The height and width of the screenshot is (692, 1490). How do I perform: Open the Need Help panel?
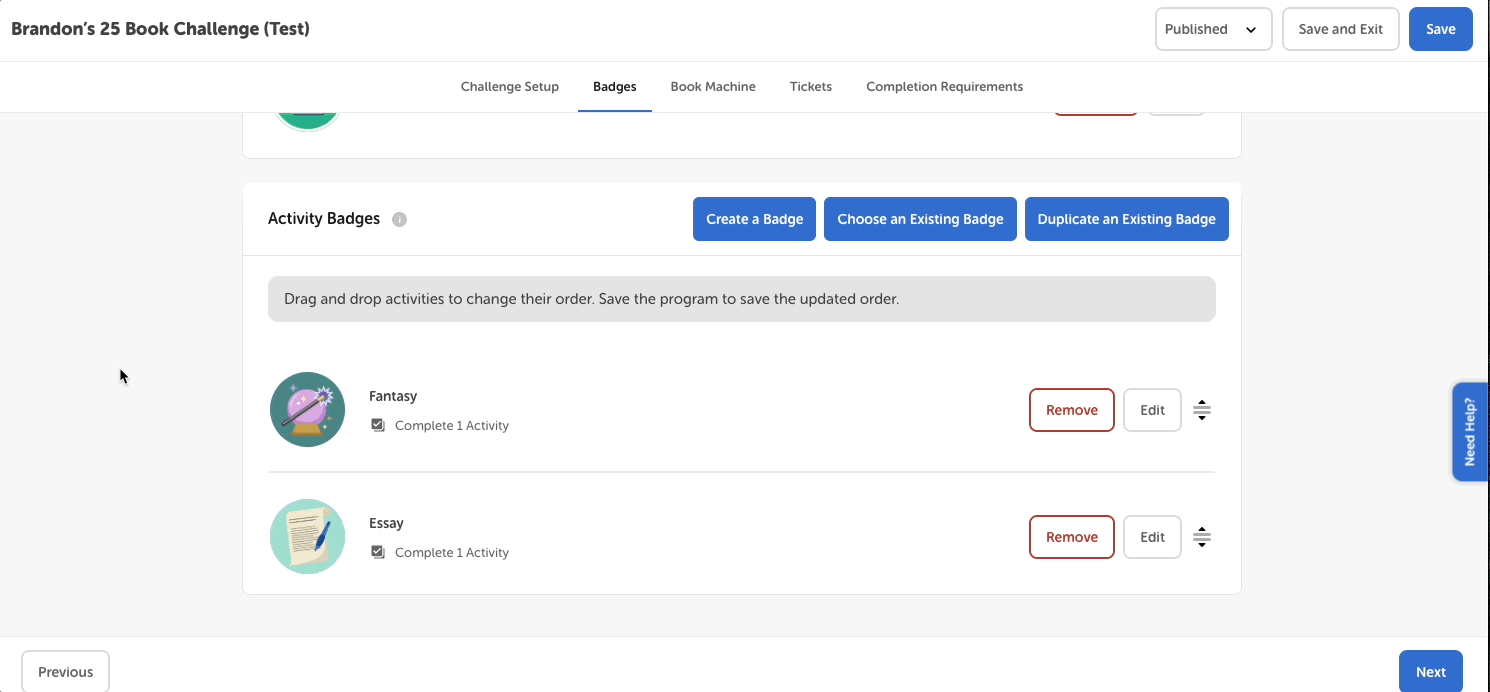[1470, 431]
